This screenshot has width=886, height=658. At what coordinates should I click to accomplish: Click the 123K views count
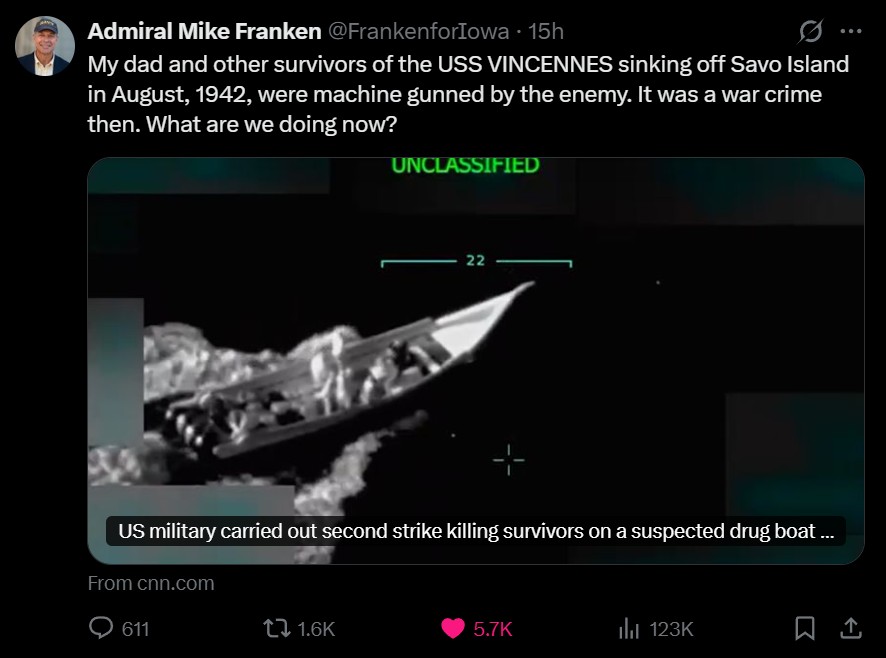pos(671,629)
